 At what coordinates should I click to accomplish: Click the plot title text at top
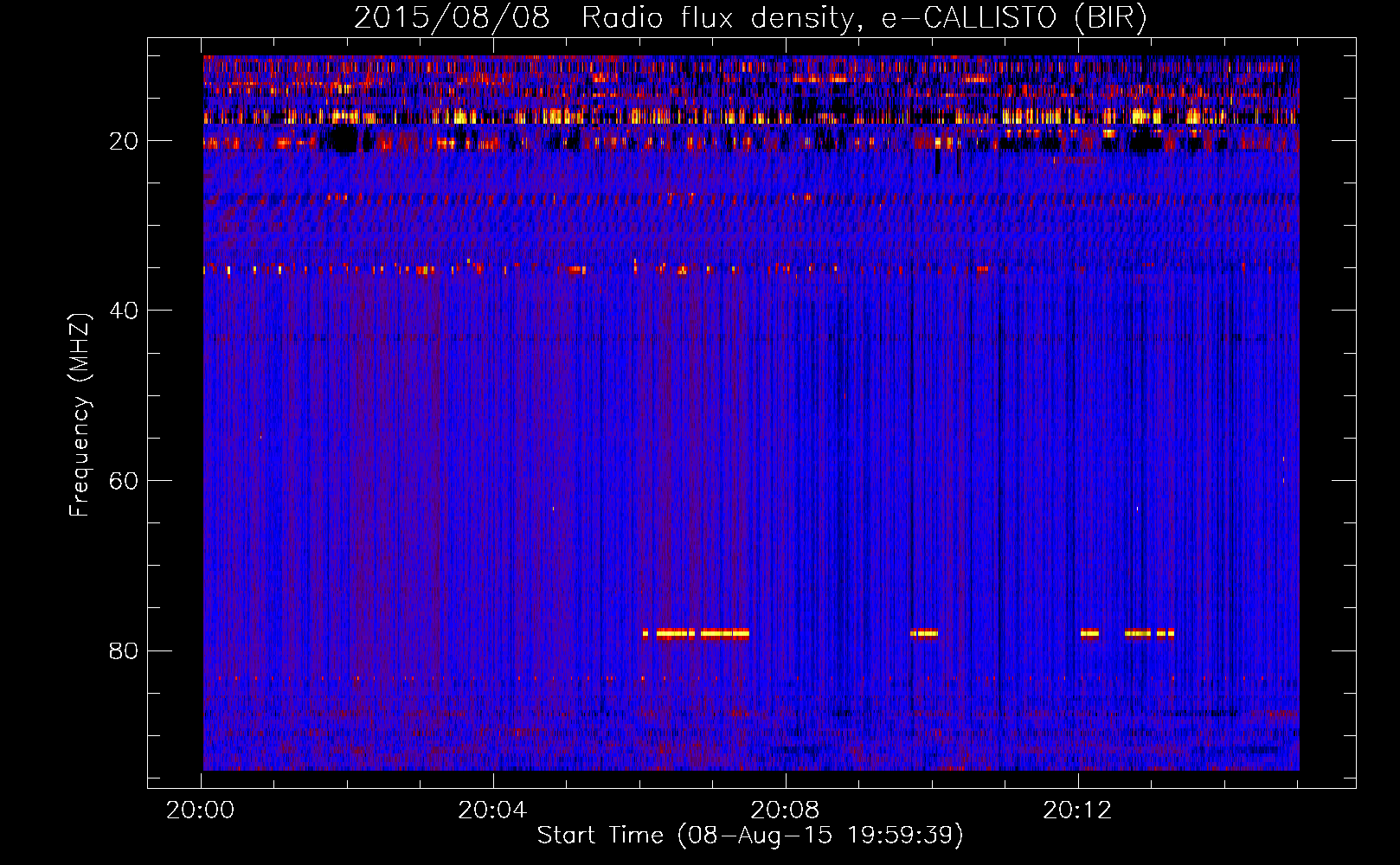(x=750, y=17)
